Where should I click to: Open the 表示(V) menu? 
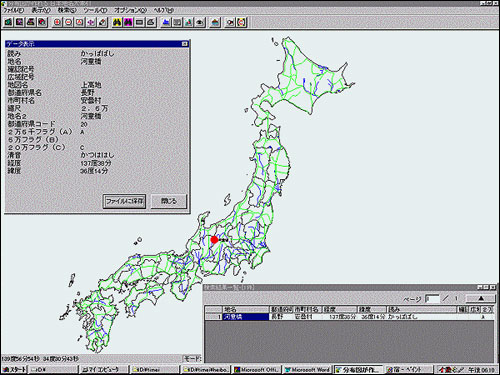click(x=41, y=10)
